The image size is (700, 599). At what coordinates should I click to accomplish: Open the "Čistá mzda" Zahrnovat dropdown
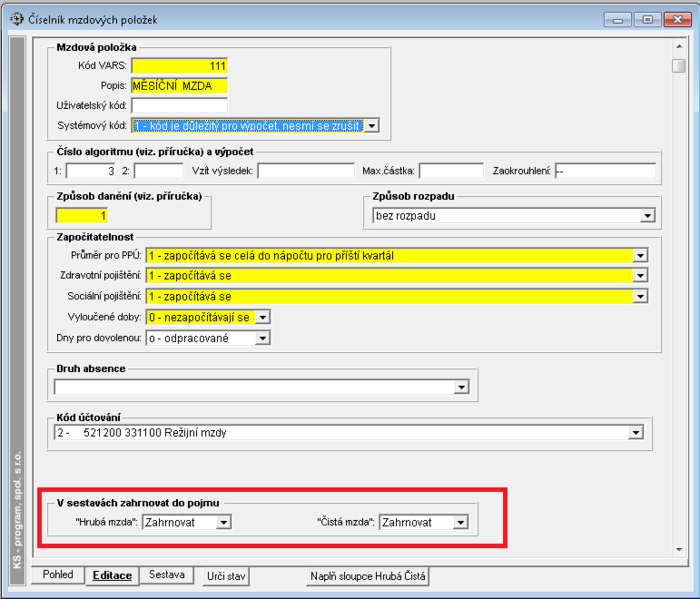coord(460,522)
